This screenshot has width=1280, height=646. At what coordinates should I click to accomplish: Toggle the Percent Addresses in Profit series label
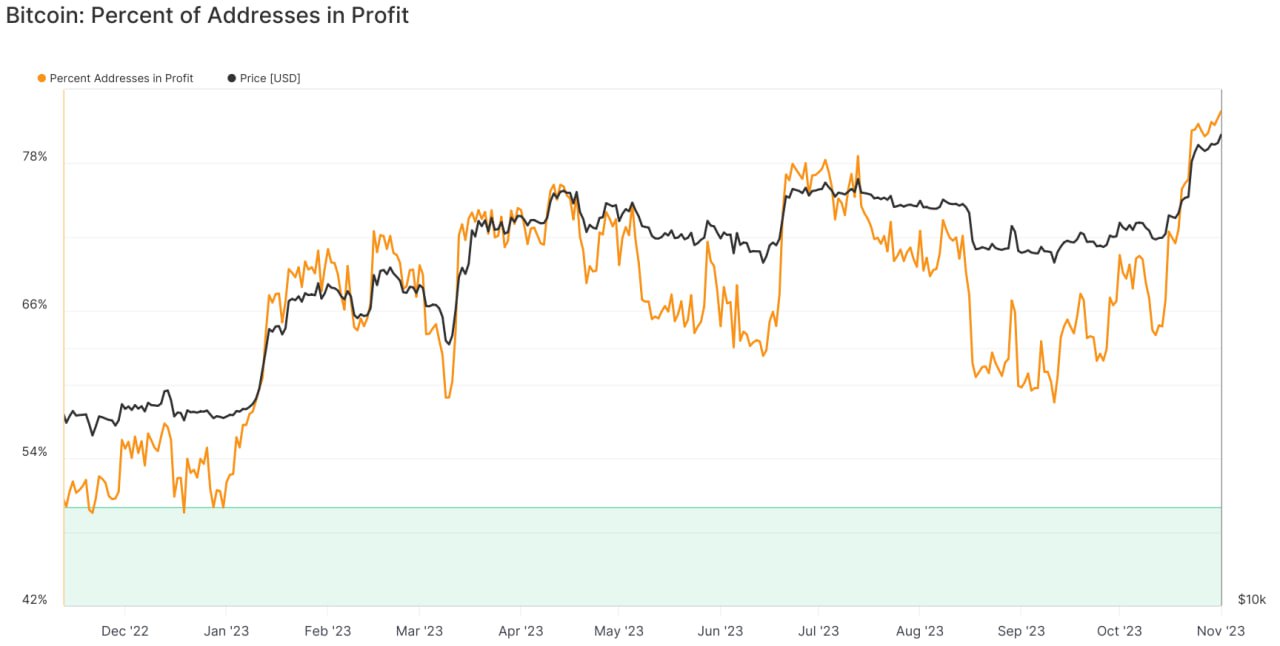pos(121,78)
